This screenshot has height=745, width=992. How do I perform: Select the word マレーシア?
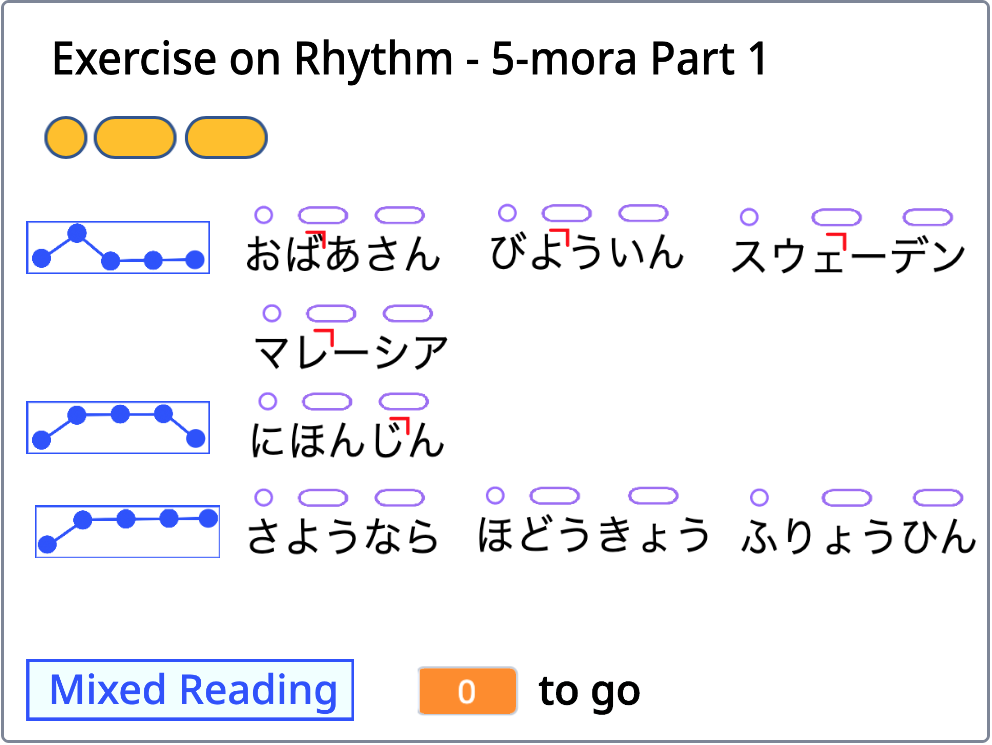351,351
